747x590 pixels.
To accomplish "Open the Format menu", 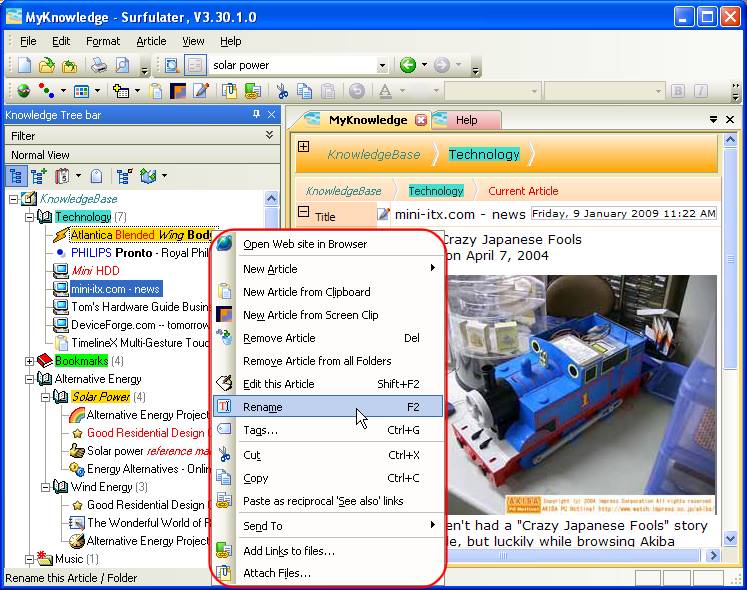I will point(103,41).
